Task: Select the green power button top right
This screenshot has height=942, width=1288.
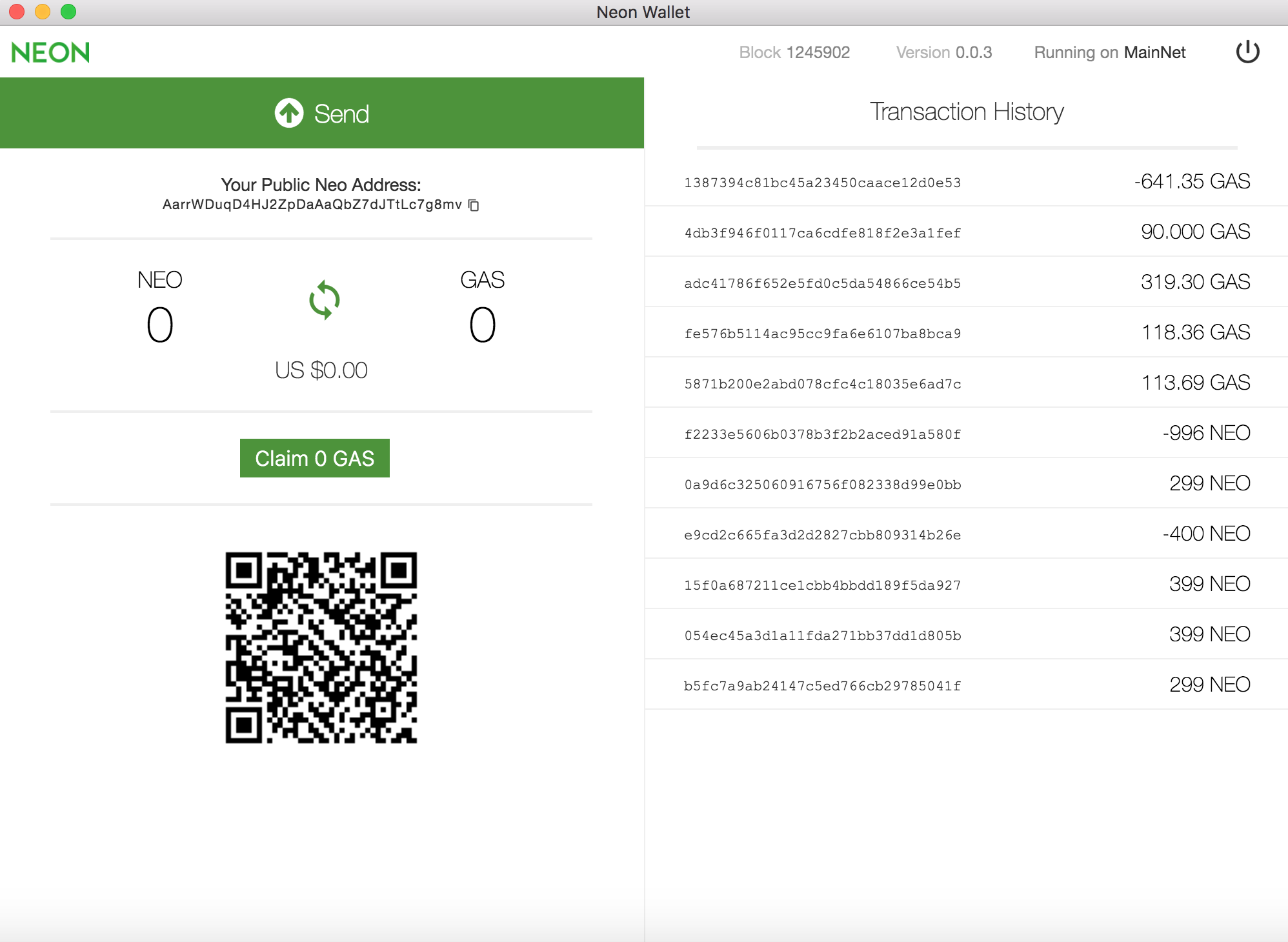Action: point(1248,52)
